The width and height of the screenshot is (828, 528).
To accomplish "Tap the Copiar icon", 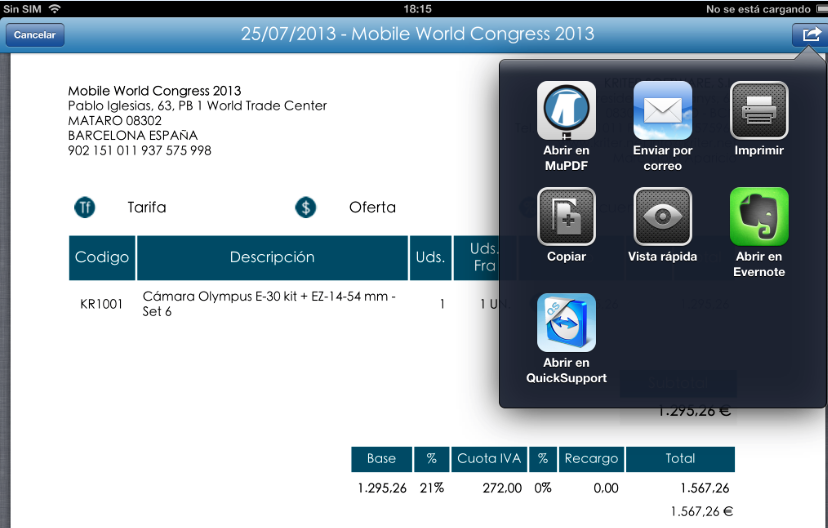I will point(566,216).
